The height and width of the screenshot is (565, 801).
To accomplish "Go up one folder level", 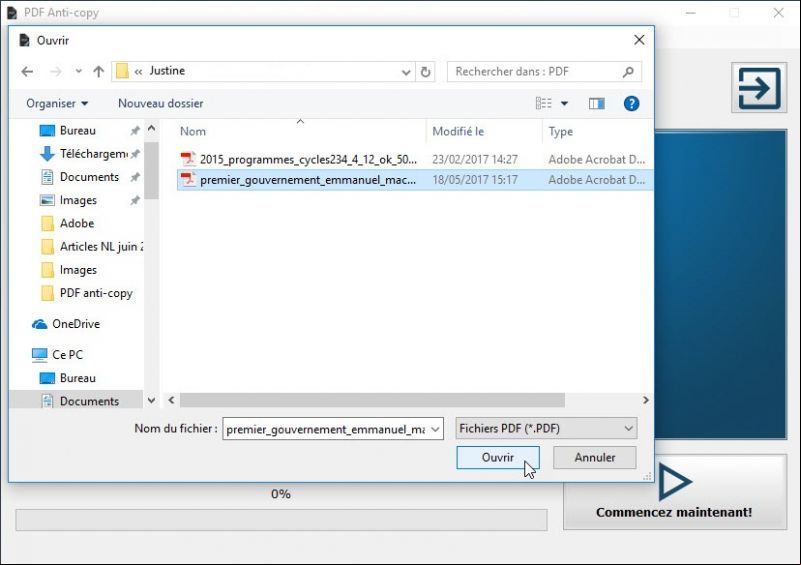I will point(99,72).
